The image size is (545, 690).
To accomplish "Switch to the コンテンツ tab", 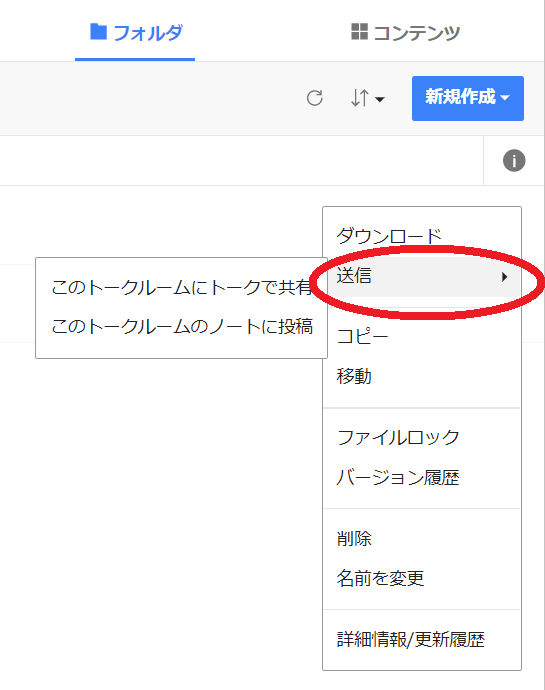I will (405, 33).
